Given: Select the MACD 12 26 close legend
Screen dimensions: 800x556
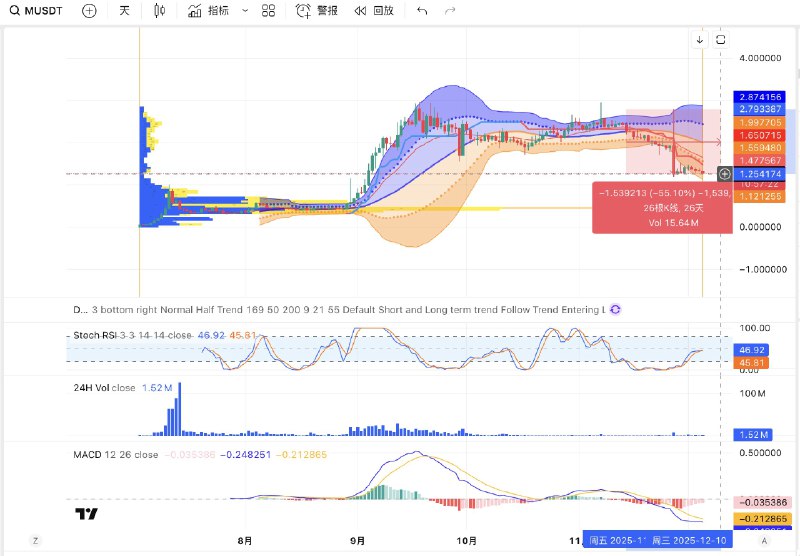Looking at the screenshot, I should pyautogui.click(x=115, y=454).
